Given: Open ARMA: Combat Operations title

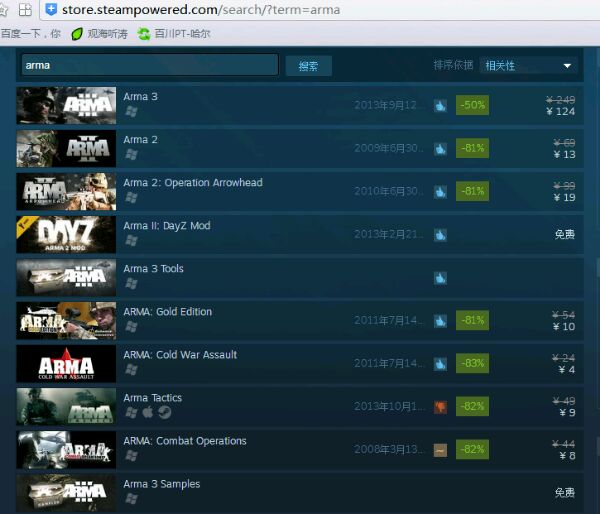Looking at the screenshot, I should tap(185, 441).
